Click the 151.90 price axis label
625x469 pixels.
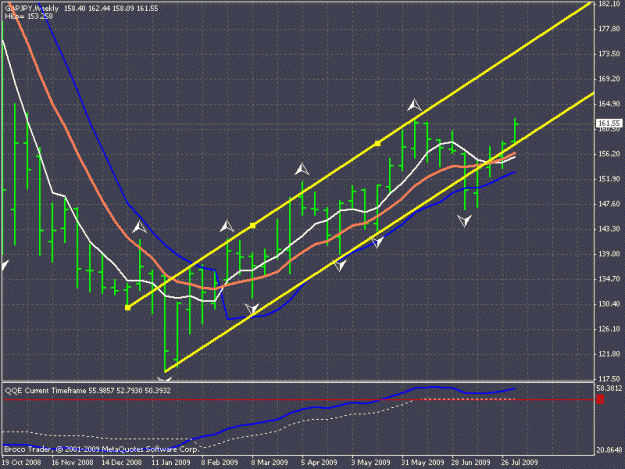click(609, 179)
